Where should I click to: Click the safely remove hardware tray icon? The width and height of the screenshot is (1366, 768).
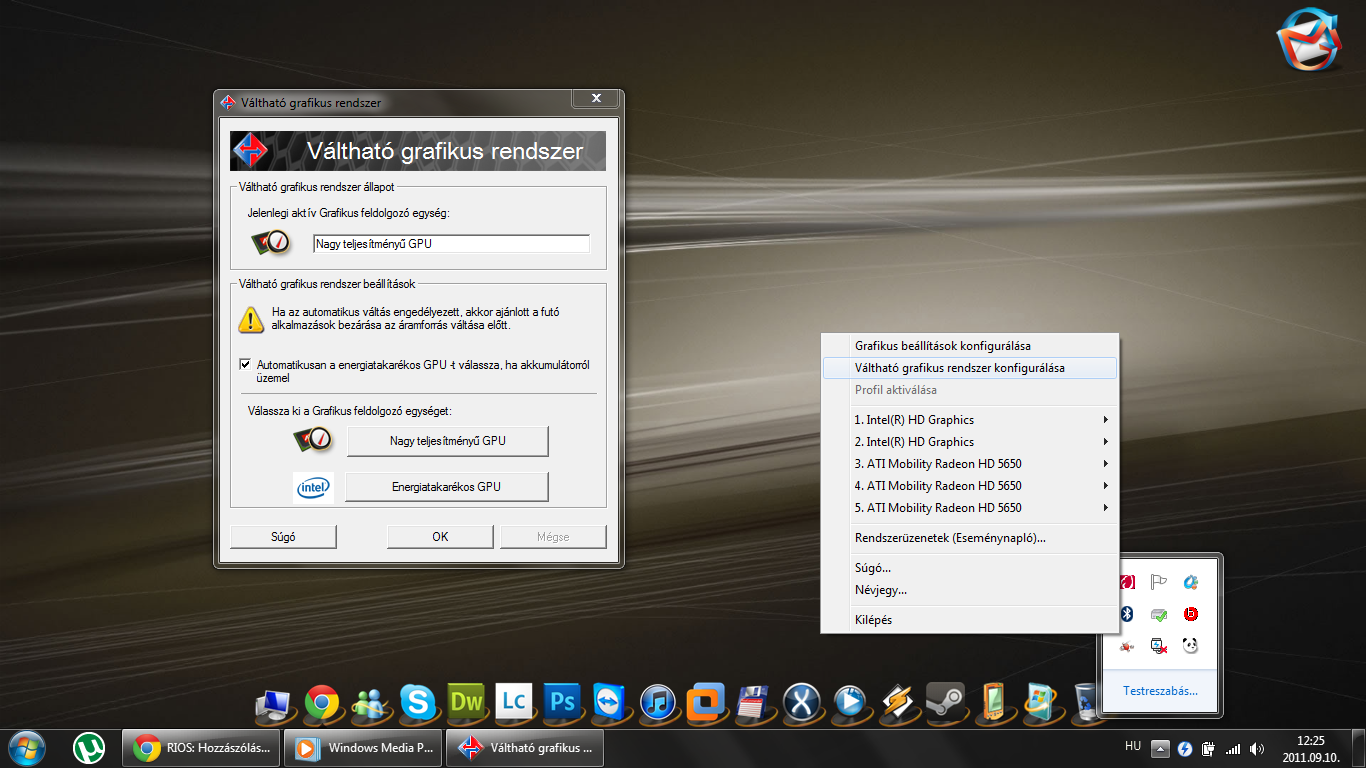tap(1159, 646)
